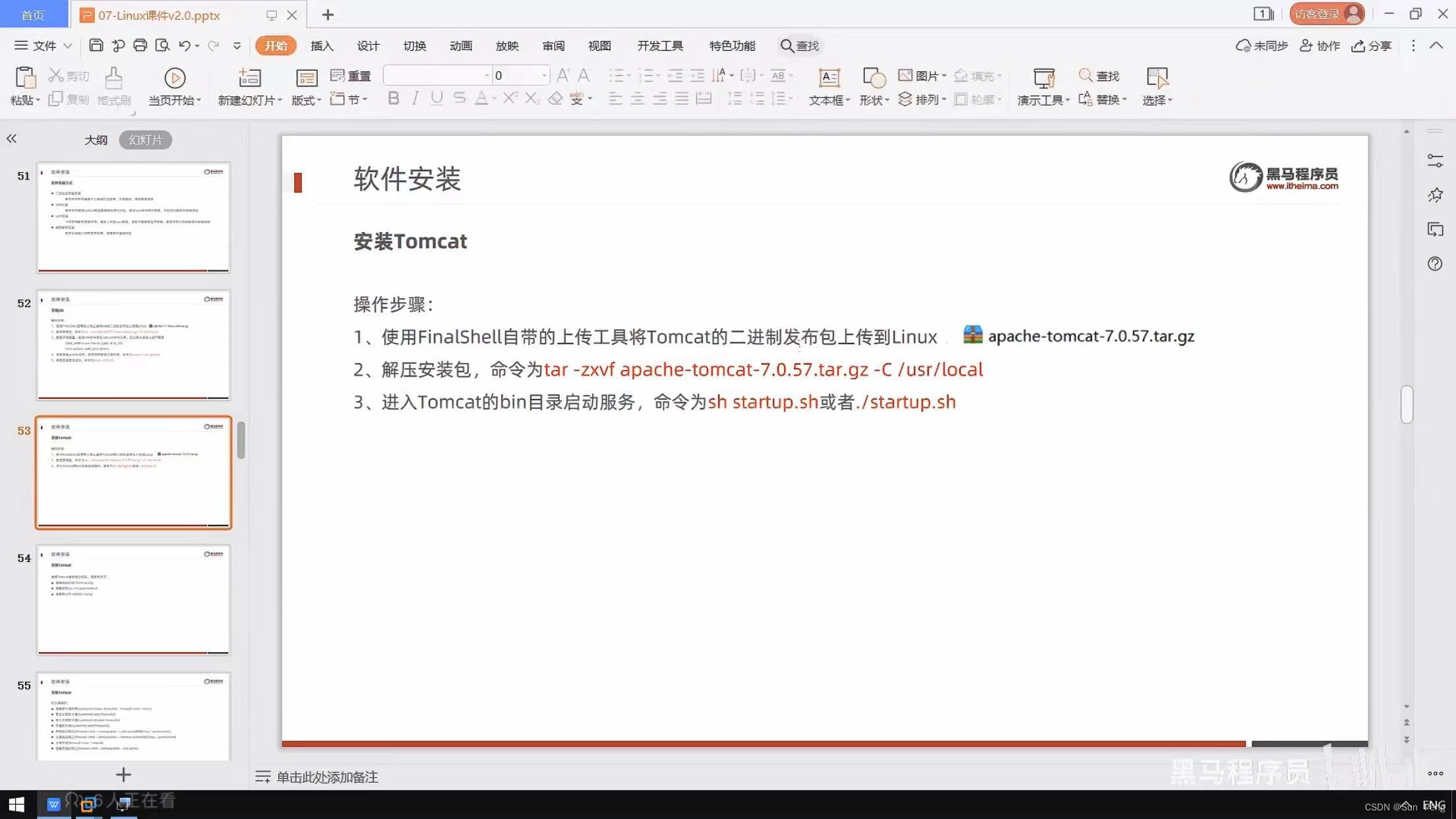The width and height of the screenshot is (1456, 819).
Task: Expand the Section (节) dropdown
Action: tap(365, 100)
